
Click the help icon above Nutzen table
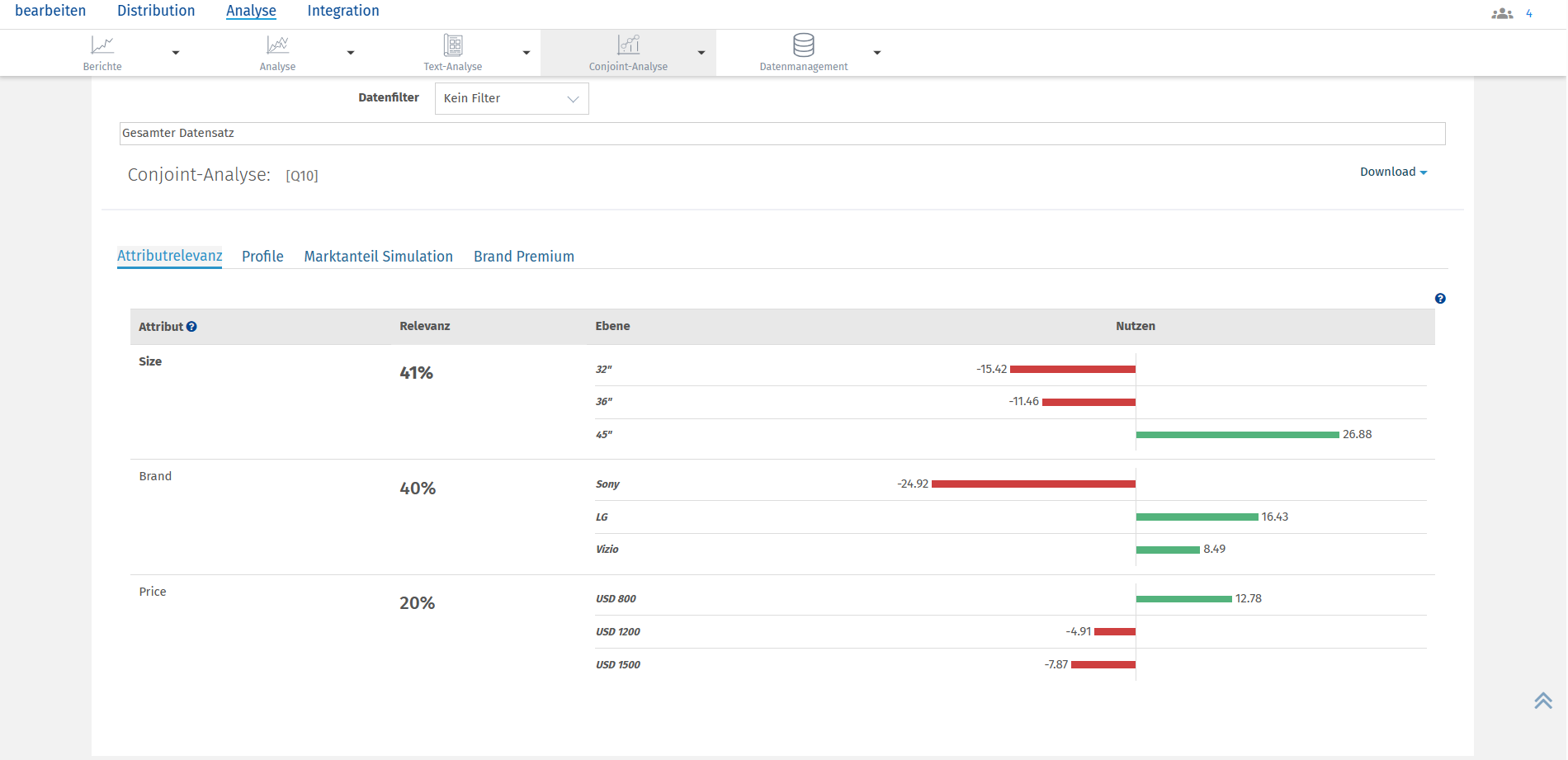(x=1440, y=299)
